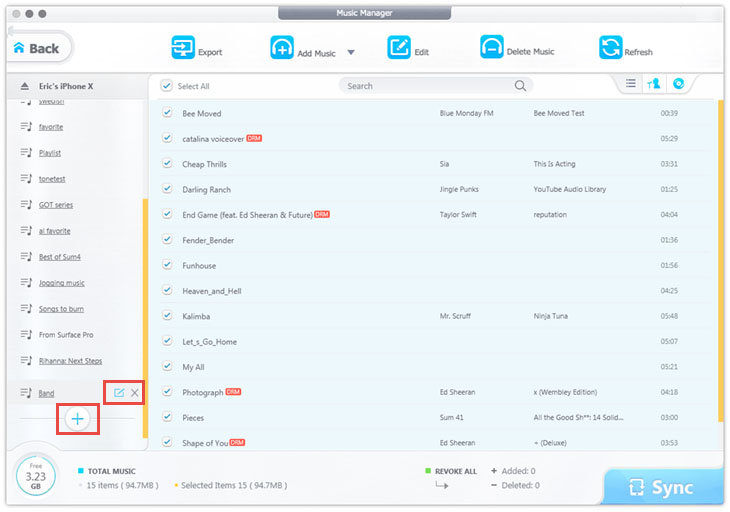Click the Export icon
Screen dimensions: 730x512
[x=183, y=47]
